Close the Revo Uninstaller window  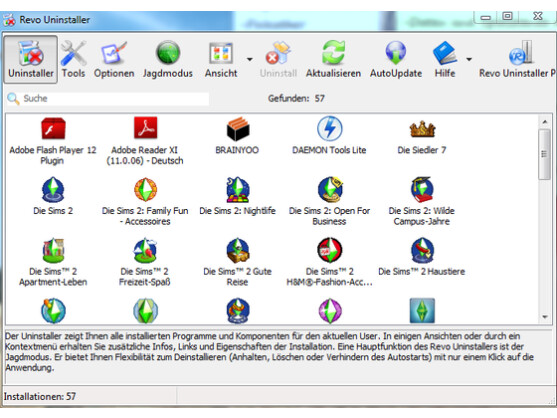coord(537,16)
